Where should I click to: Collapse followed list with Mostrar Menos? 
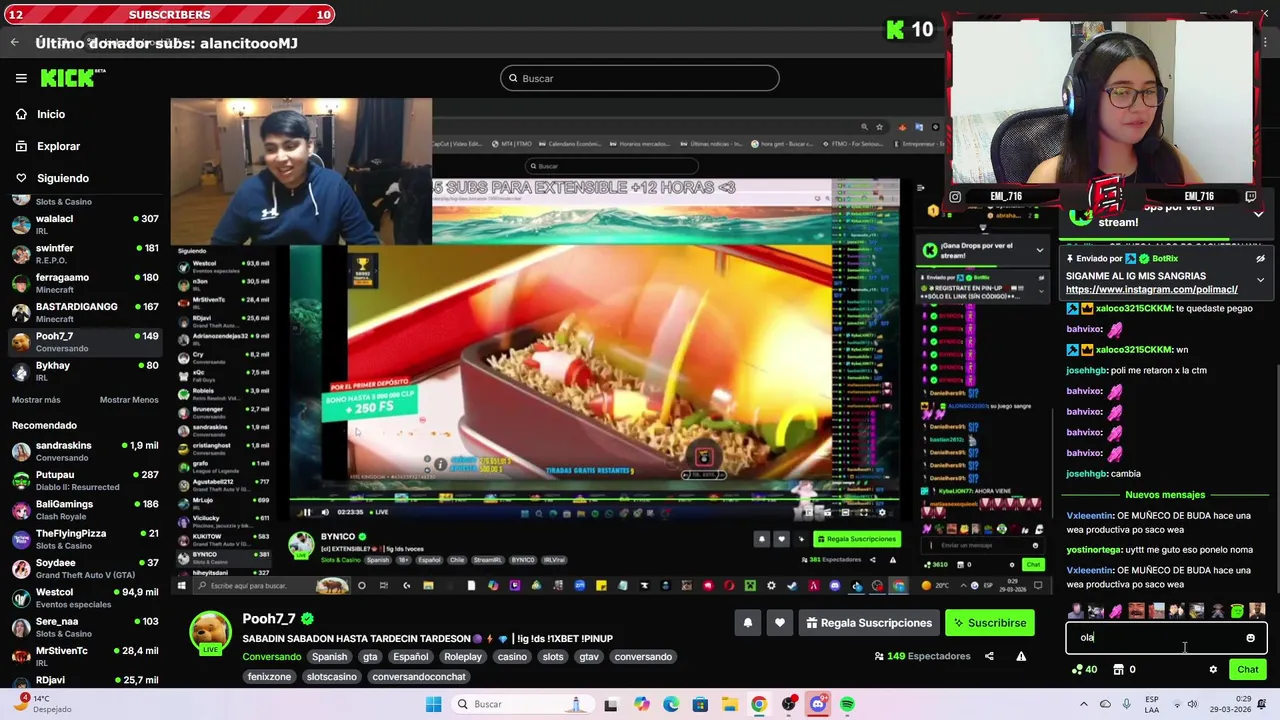tap(129, 400)
